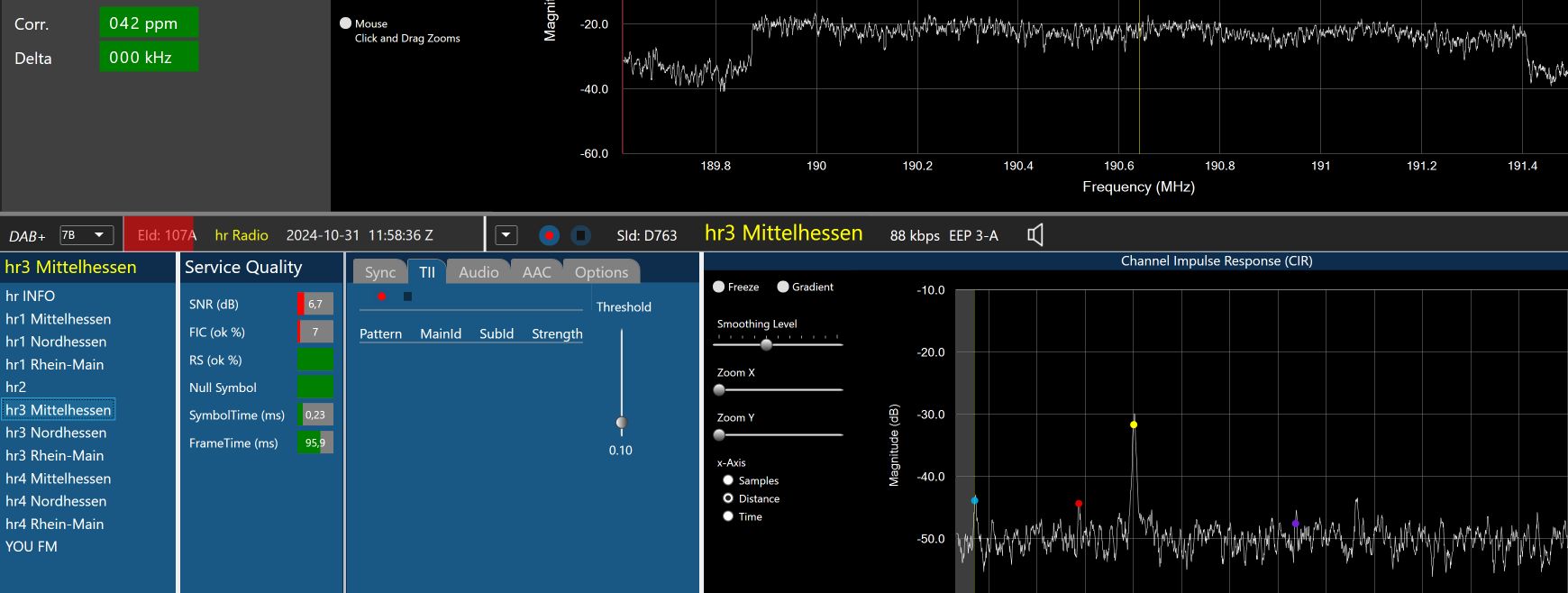Enable the Freeze option
The width and height of the screenshot is (1568, 593).
(719, 287)
